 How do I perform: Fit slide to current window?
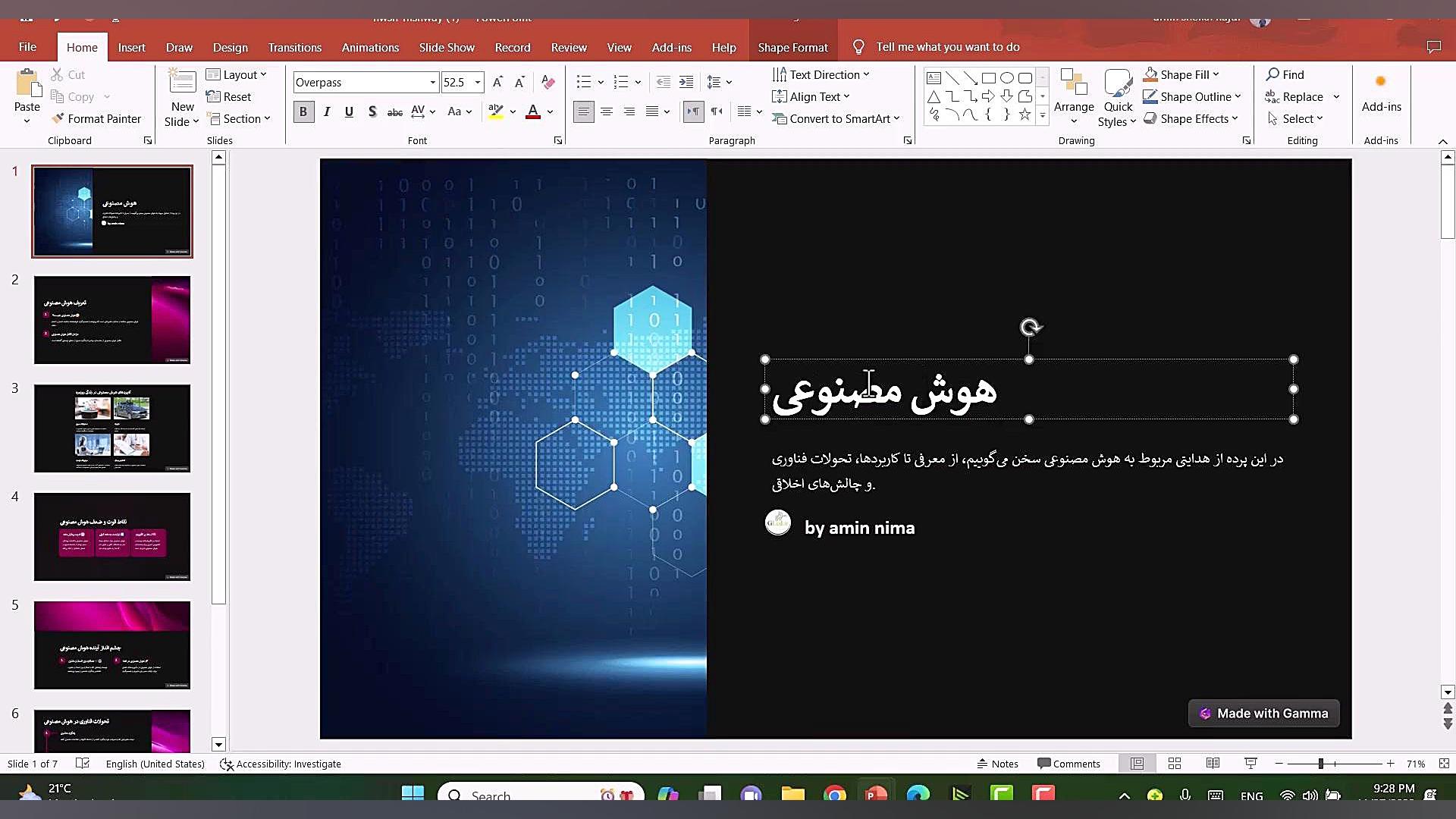coord(1444,764)
